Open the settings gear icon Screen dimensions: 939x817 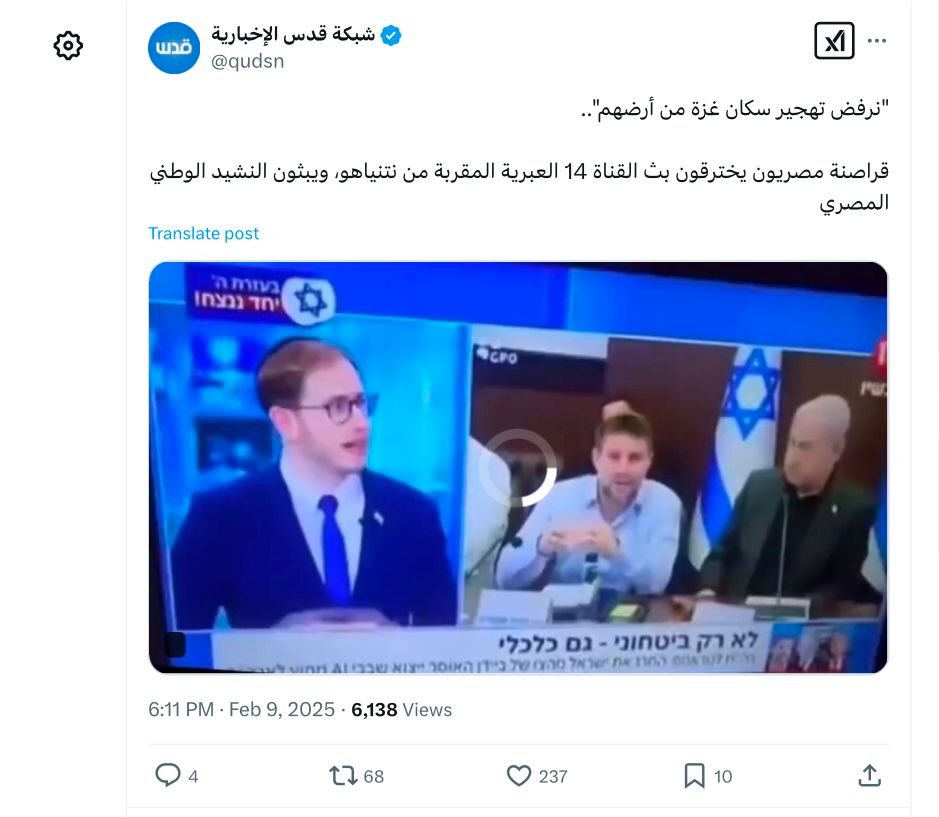pyautogui.click(x=68, y=46)
